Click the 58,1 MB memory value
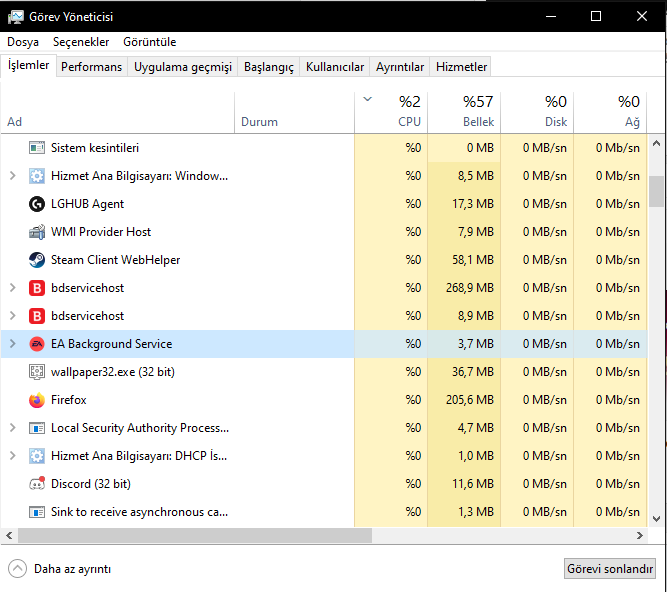 point(473,260)
